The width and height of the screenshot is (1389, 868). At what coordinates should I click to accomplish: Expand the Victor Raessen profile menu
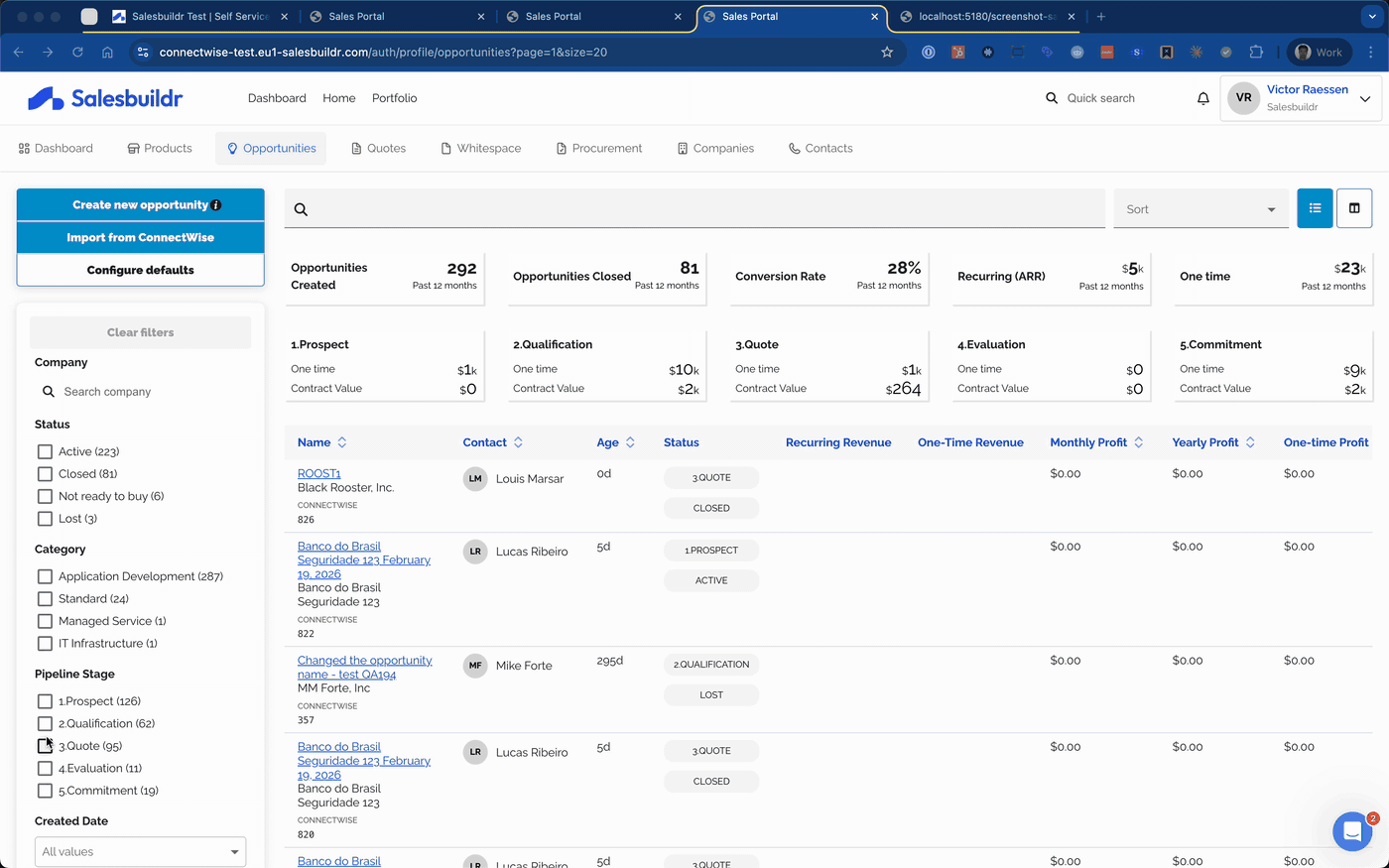point(1365,98)
